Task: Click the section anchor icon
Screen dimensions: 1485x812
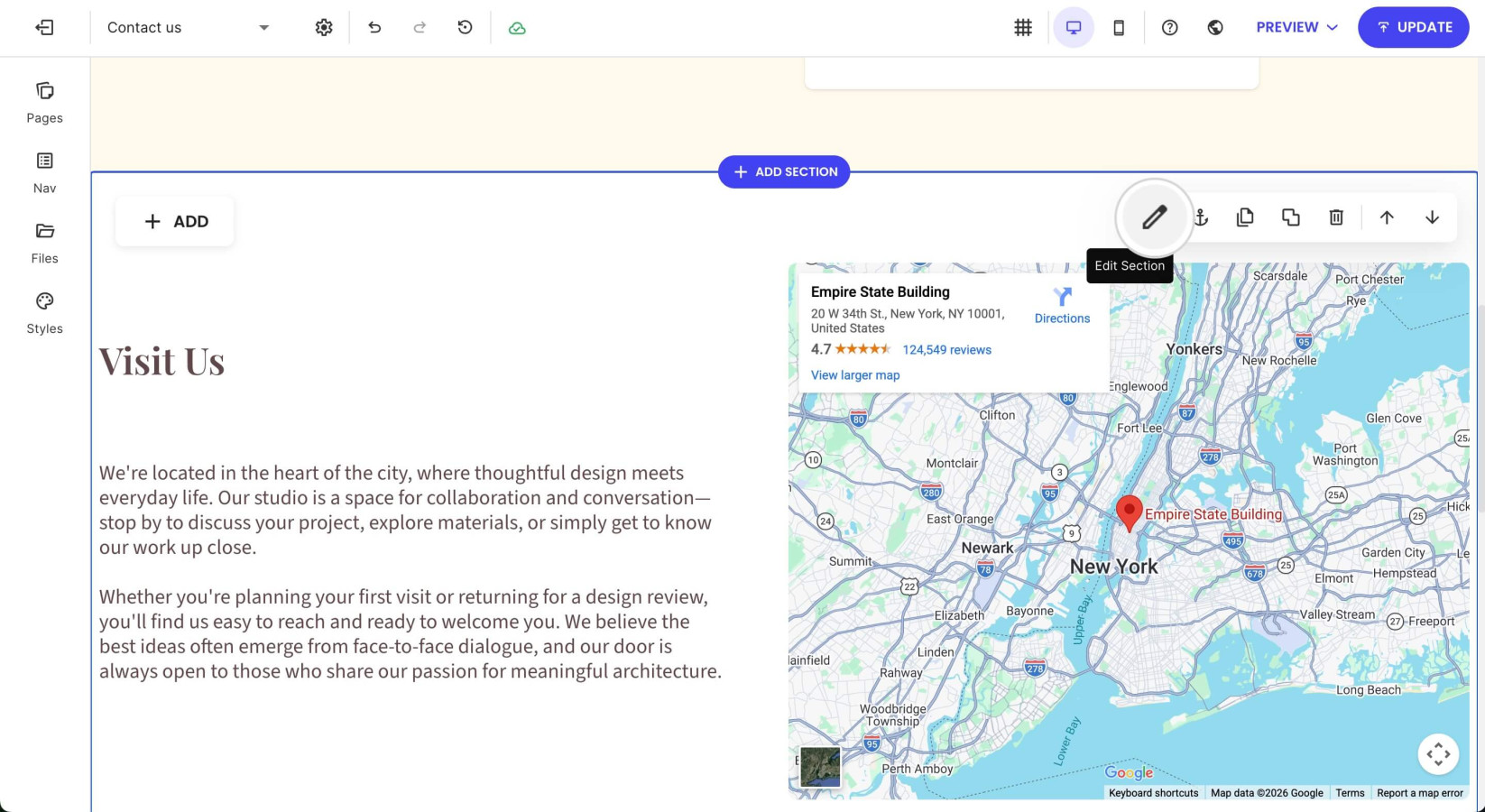Action: pyautogui.click(x=1201, y=217)
